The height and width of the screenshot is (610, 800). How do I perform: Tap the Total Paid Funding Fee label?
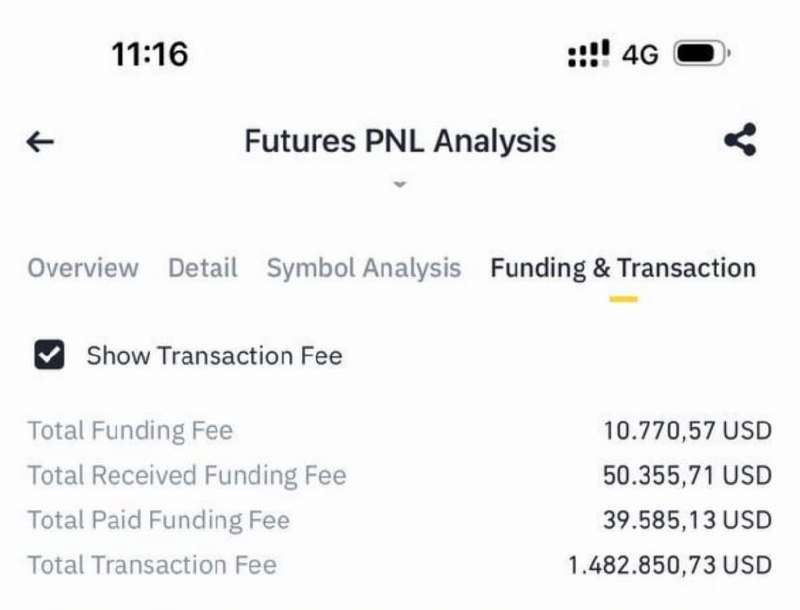158,520
